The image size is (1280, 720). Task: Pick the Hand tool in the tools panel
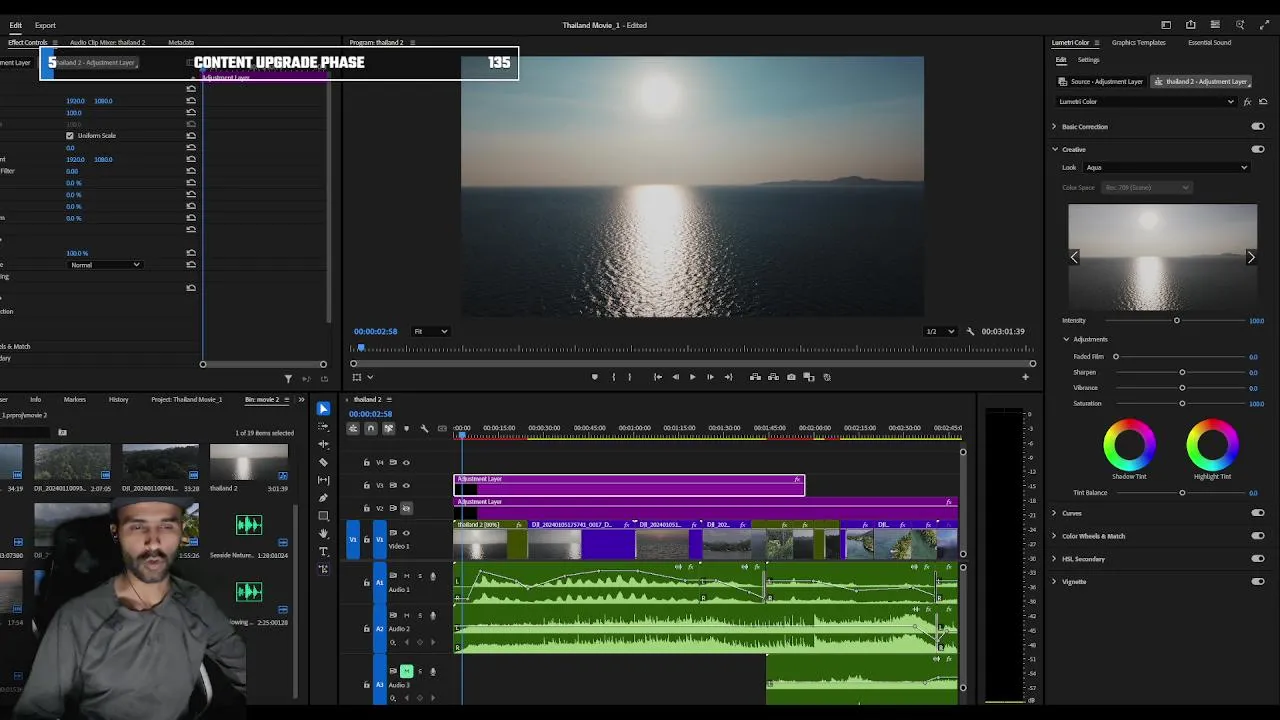(323, 534)
